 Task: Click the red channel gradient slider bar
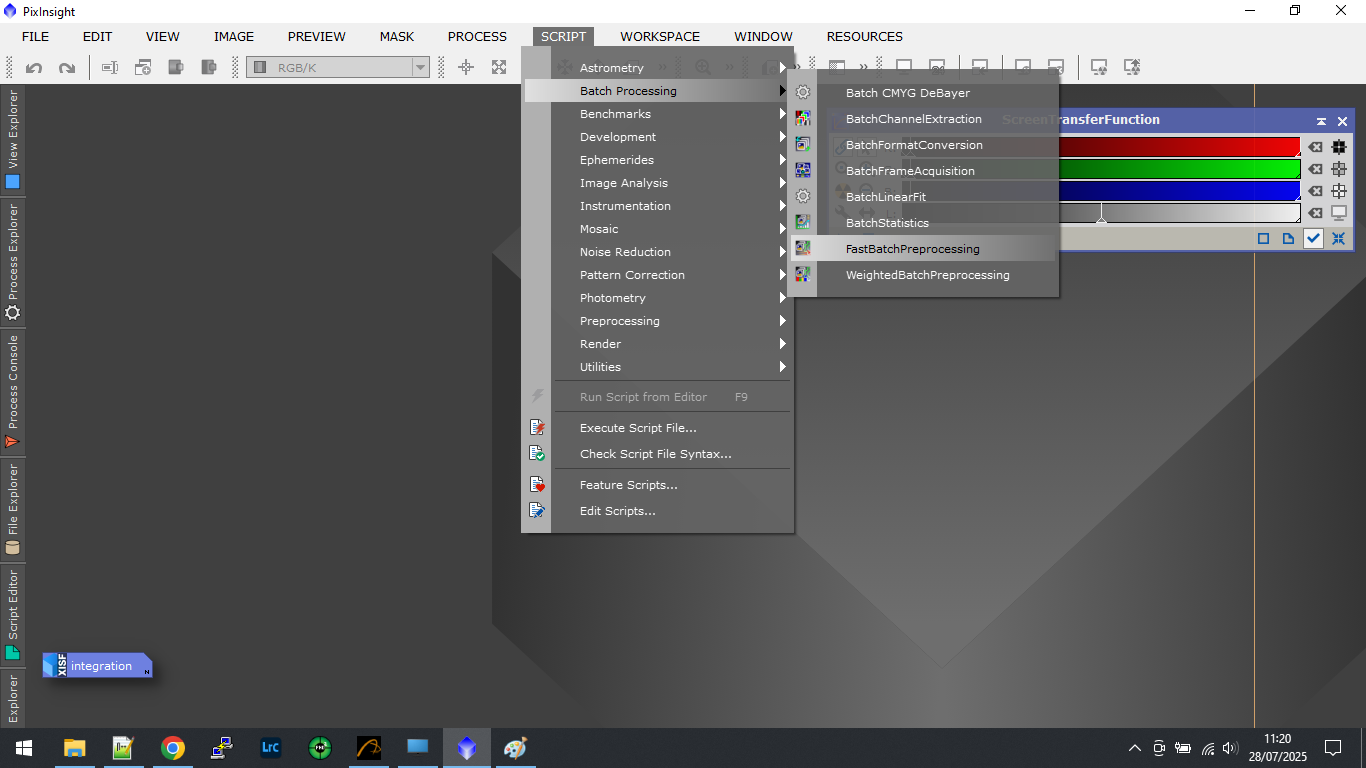pos(1178,147)
